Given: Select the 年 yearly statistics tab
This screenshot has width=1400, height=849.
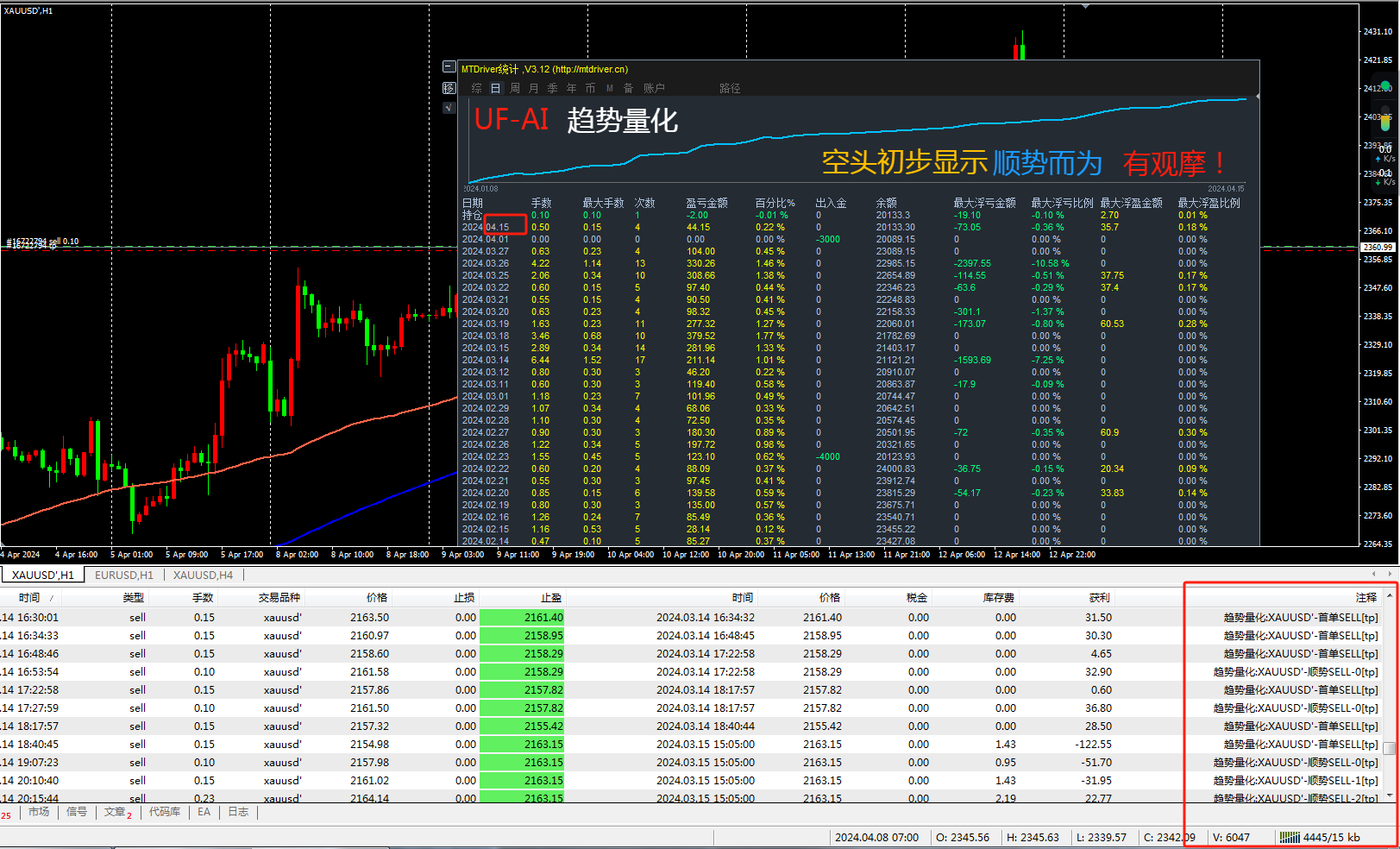Looking at the screenshot, I should [571, 88].
